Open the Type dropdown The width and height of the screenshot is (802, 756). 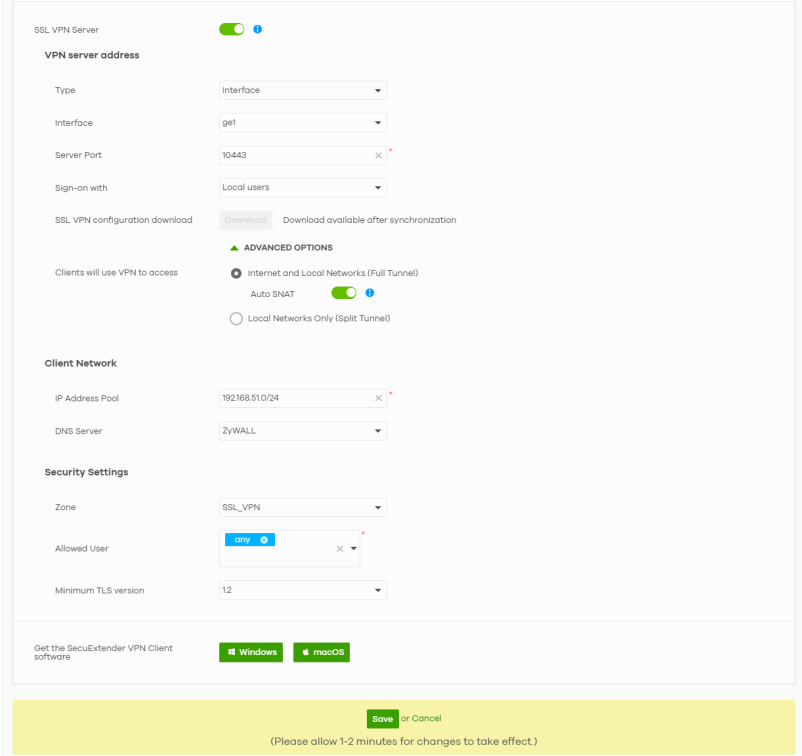tap(303, 90)
